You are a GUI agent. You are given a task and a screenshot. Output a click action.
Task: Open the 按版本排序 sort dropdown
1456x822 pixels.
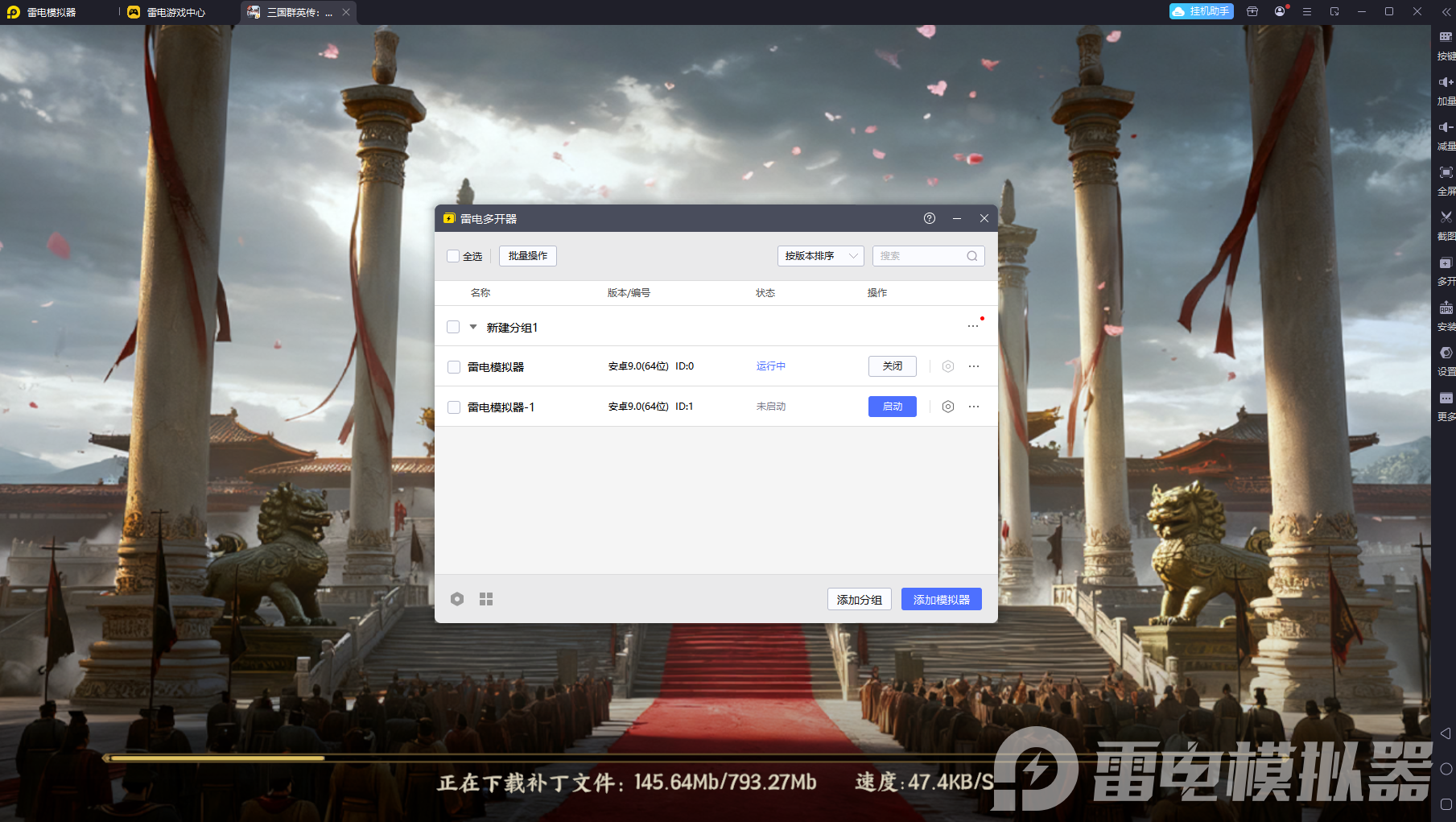(x=821, y=256)
